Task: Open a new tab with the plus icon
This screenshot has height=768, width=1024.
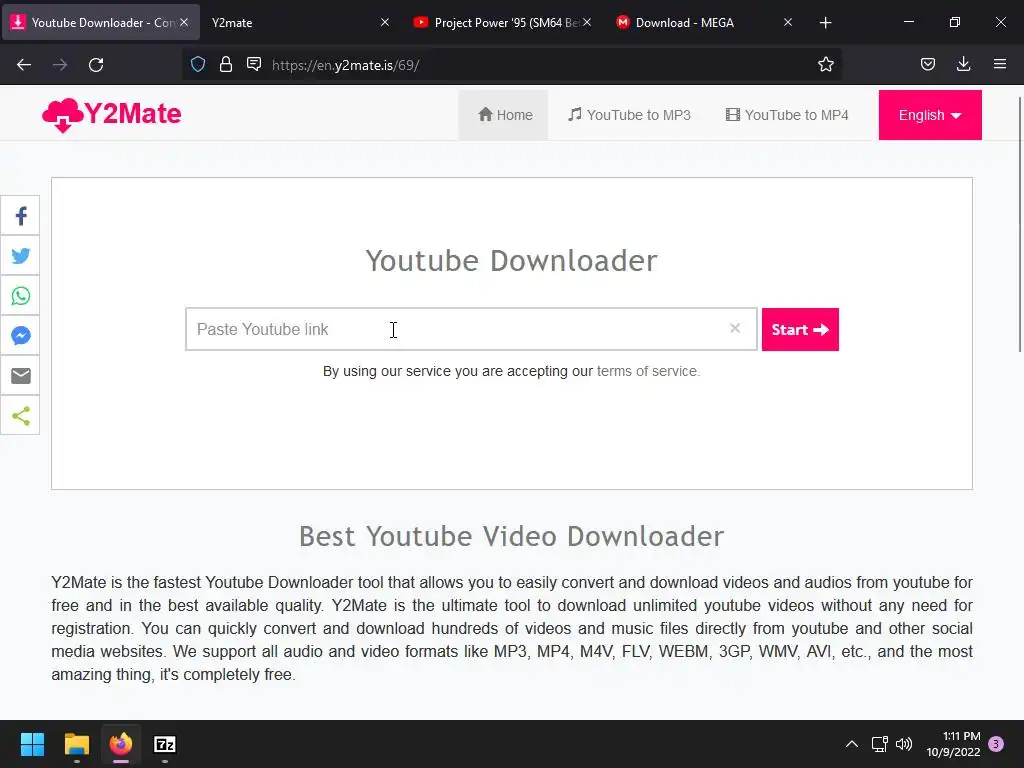Action: [x=825, y=23]
